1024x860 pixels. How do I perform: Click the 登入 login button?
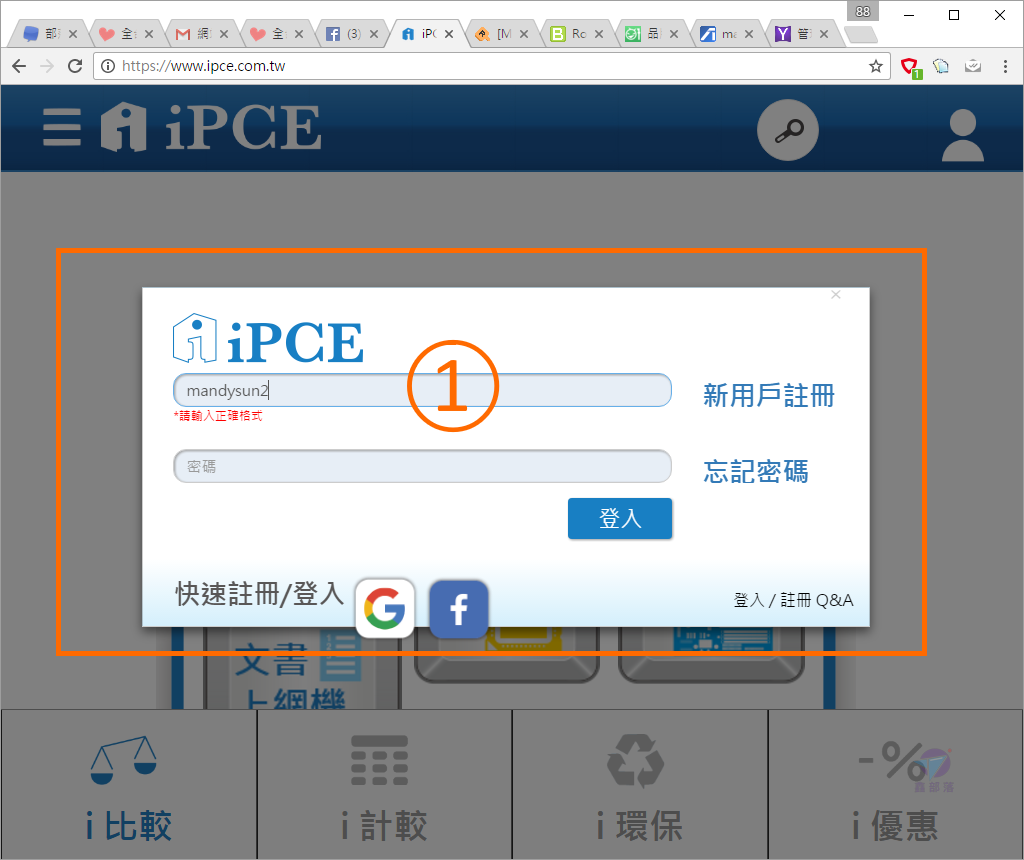click(x=620, y=518)
